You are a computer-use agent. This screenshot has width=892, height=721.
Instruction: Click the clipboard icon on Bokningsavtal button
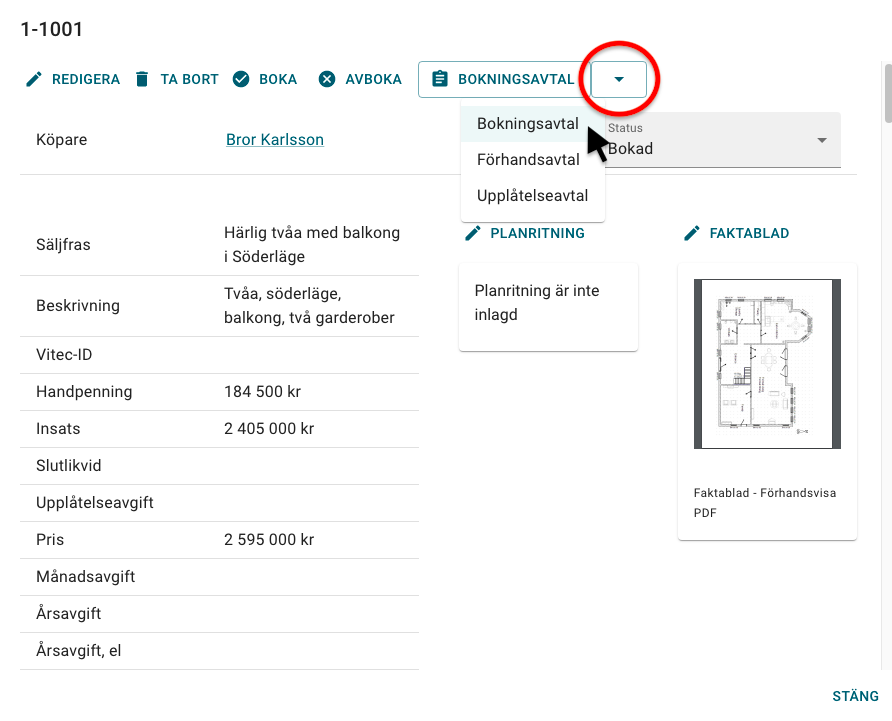click(x=438, y=79)
